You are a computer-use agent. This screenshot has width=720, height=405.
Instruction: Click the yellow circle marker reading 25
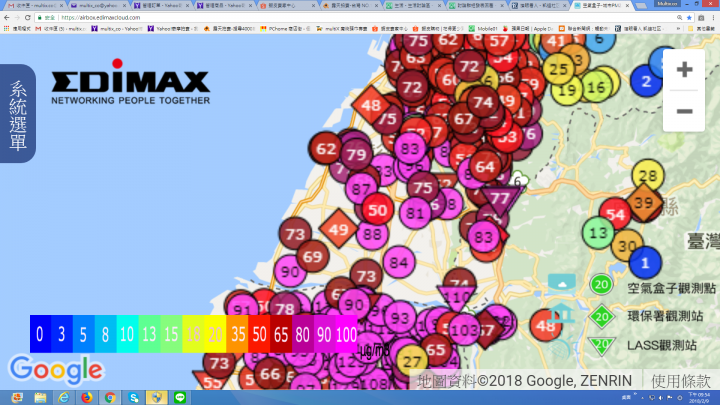tap(559, 69)
